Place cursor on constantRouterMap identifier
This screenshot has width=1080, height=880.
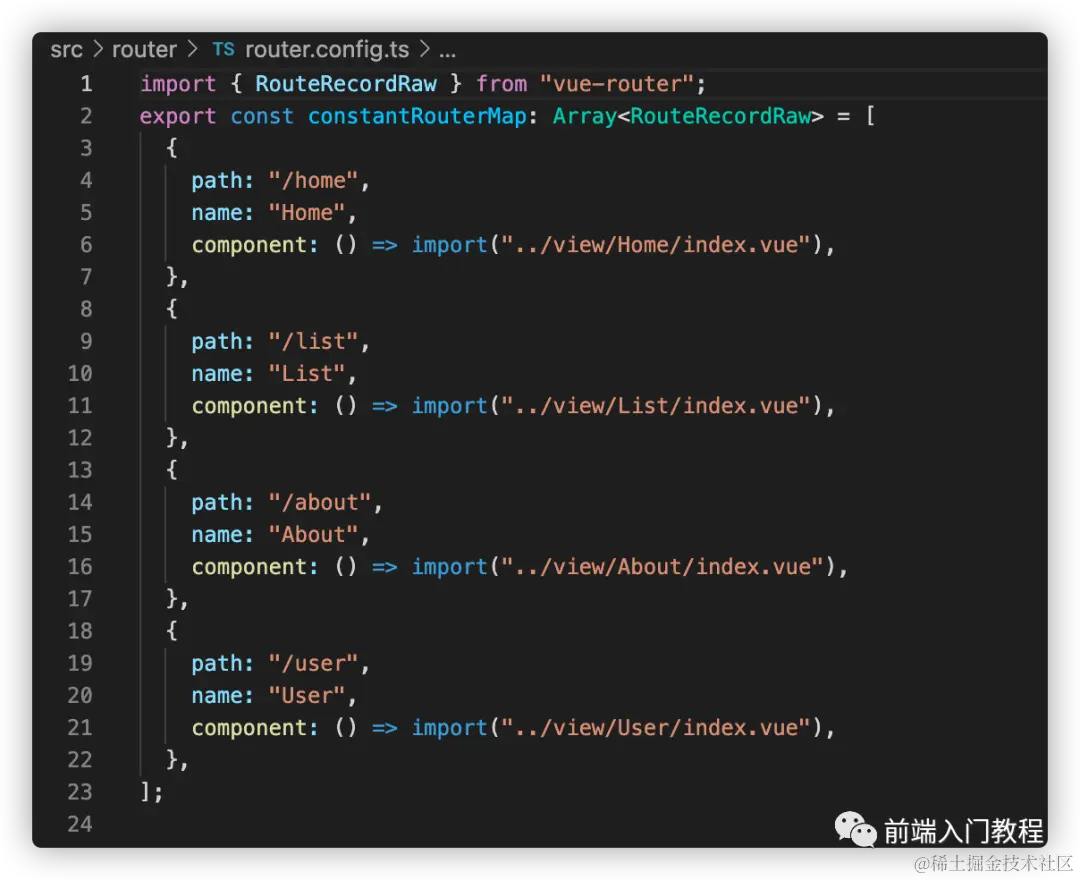coord(417,116)
